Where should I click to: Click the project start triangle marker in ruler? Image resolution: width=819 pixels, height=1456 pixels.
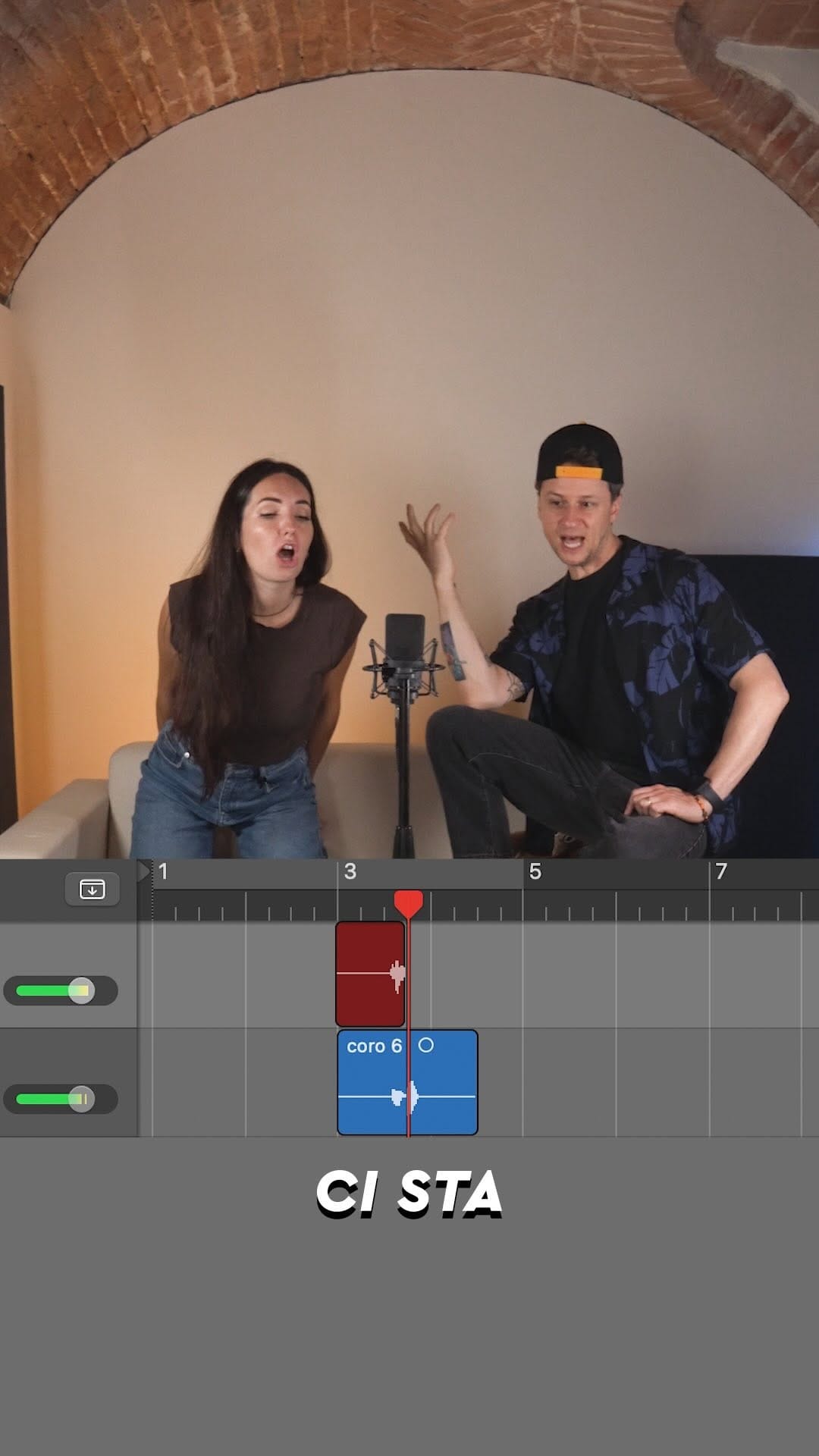pos(144,871)
